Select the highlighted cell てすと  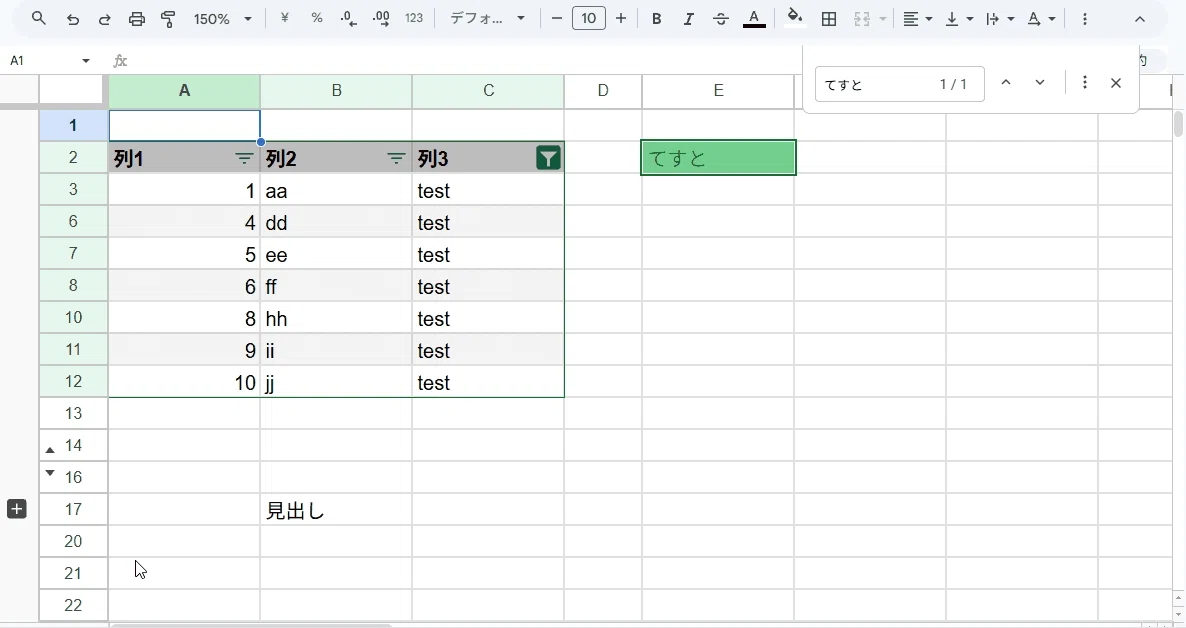click(719, 157)
